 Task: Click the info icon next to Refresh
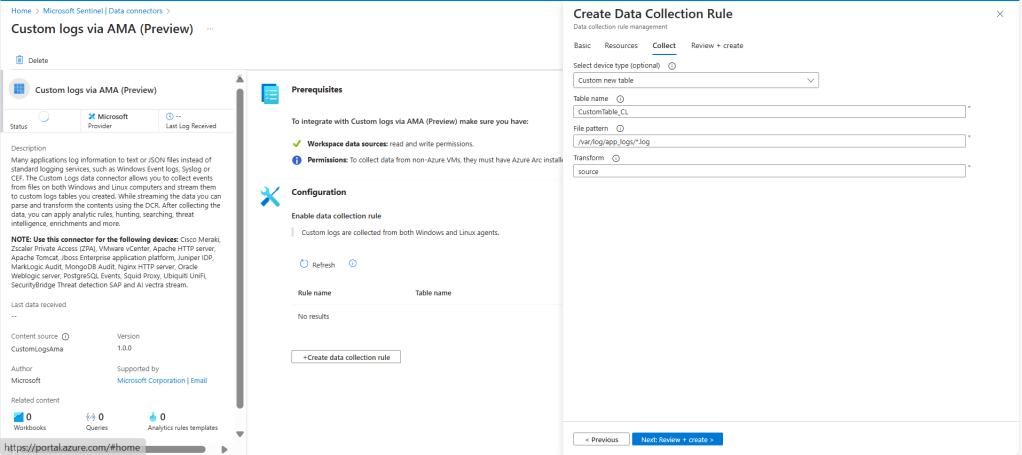pos(353,264)
